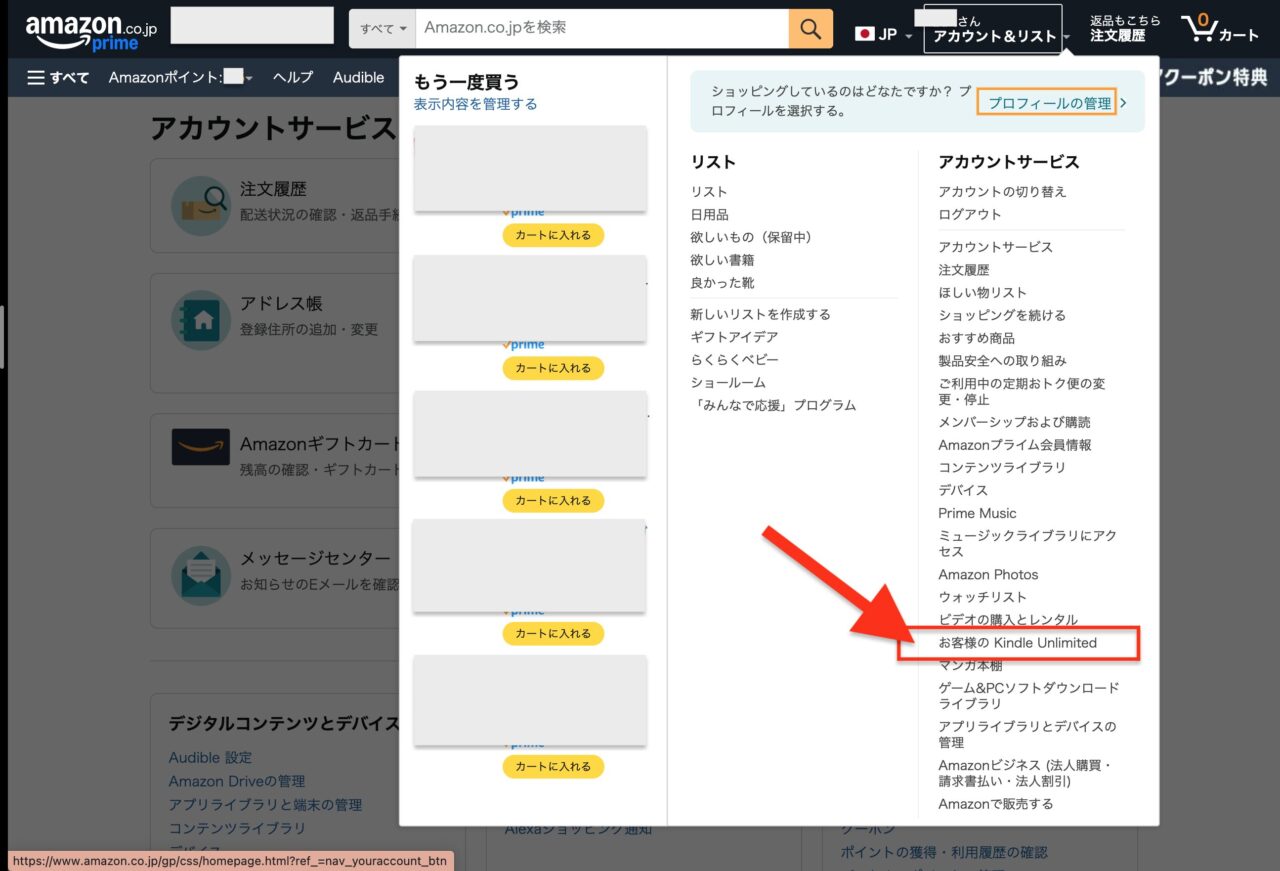Open the 日用品 list

click(x=709, y=215)
